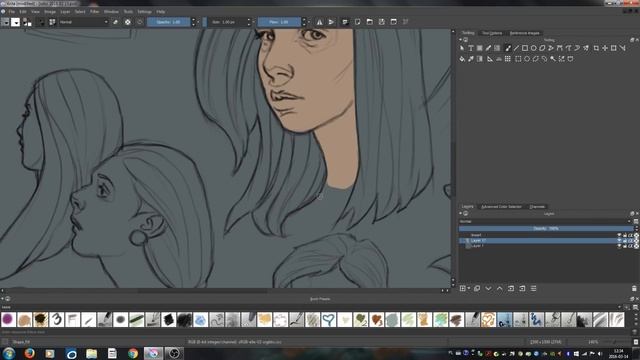Toggle alpha lock on the bottom layer
Image resolution: width=640 pixels, height=360 pixels.
pos(636,246)
